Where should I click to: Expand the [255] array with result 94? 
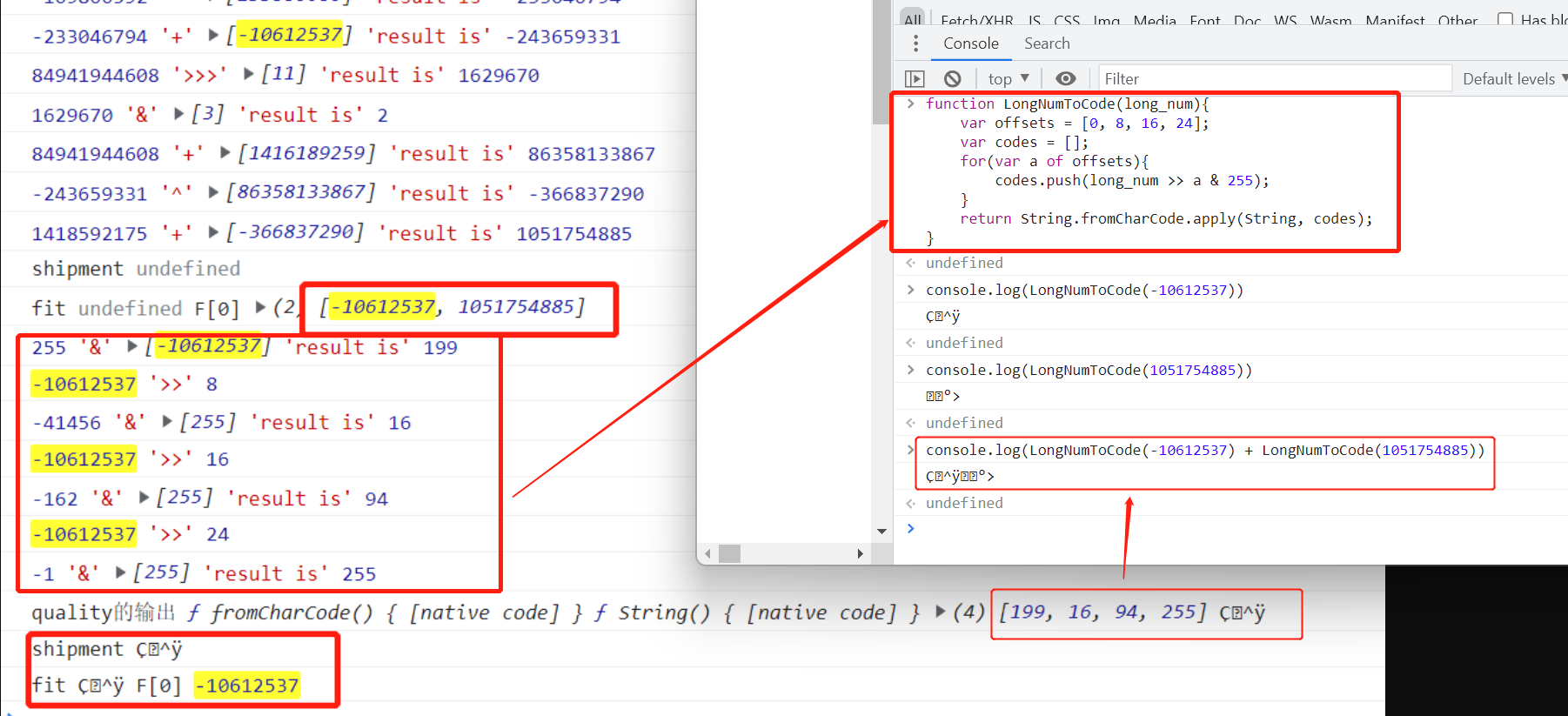[x=144, y=497]
